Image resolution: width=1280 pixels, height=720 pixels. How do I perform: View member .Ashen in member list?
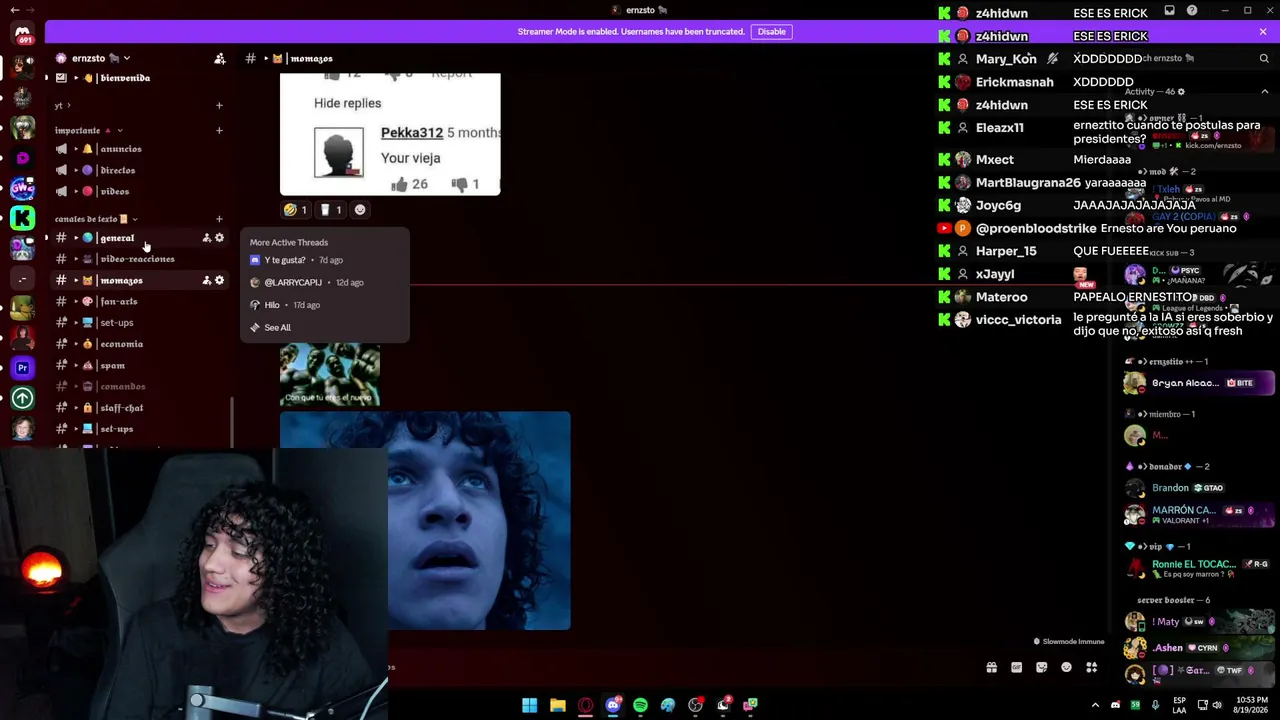point(1198,648)
